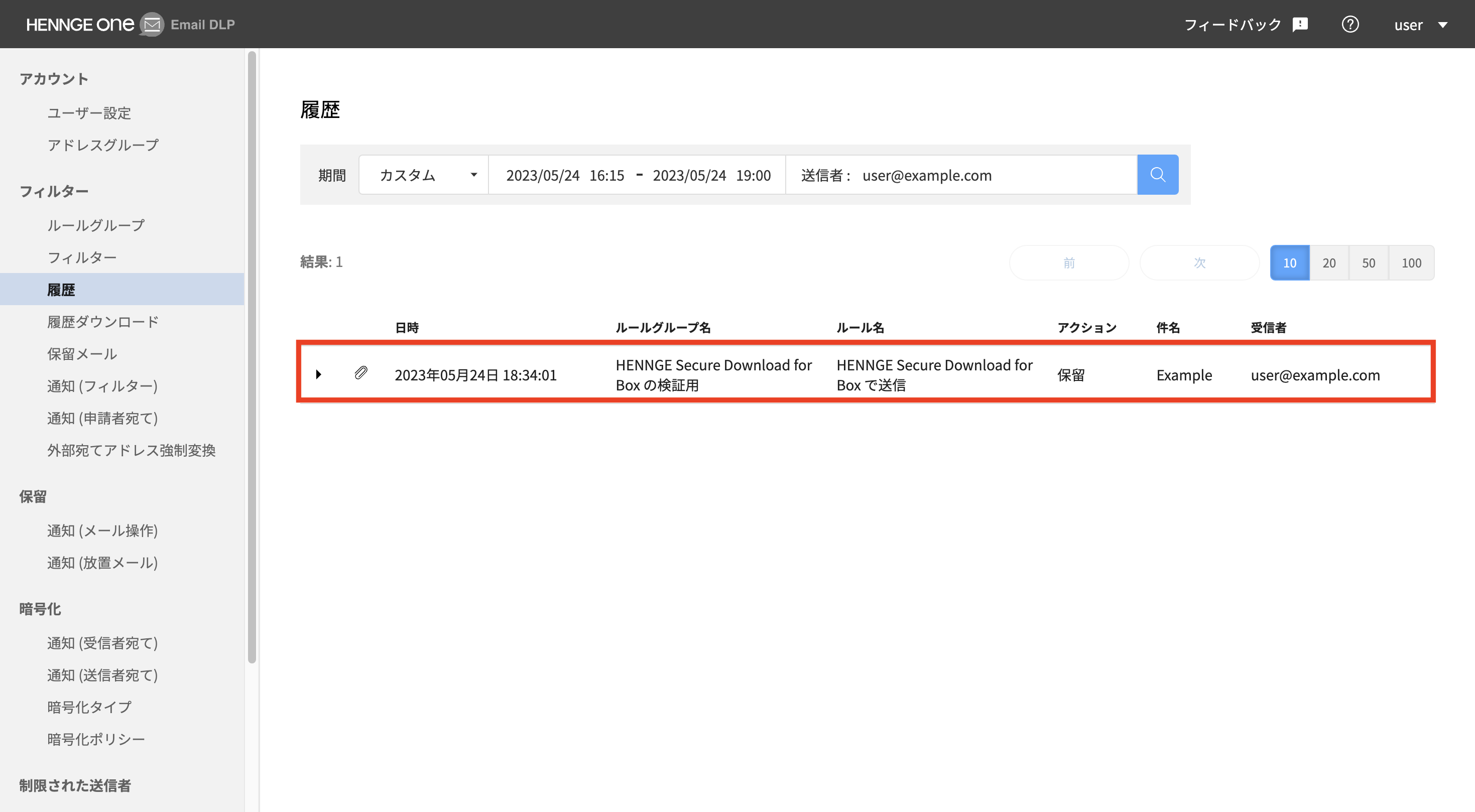Open アドレスグループ in the sidebar
The width and height of the screenshot is (1475, 812).
point(103,145)
